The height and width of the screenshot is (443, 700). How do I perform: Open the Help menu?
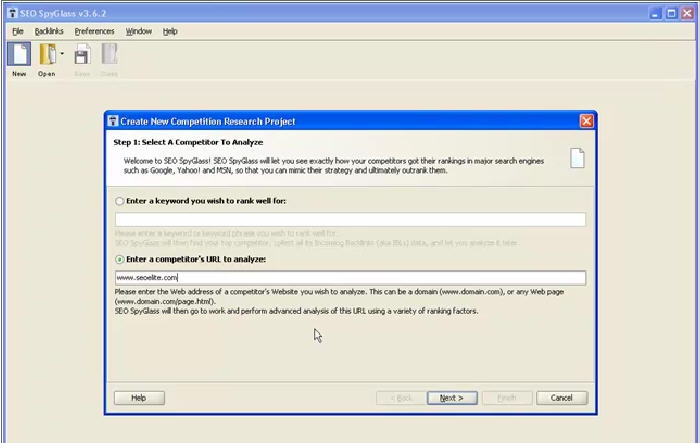coord(170,31)
